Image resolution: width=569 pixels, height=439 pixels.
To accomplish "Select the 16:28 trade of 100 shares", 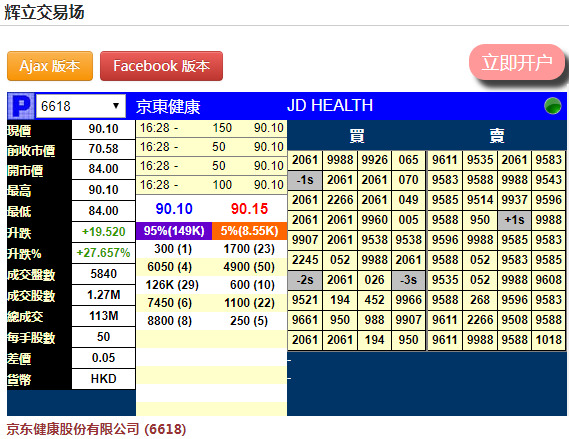I will pyautogui.click(x=212, y=185).
